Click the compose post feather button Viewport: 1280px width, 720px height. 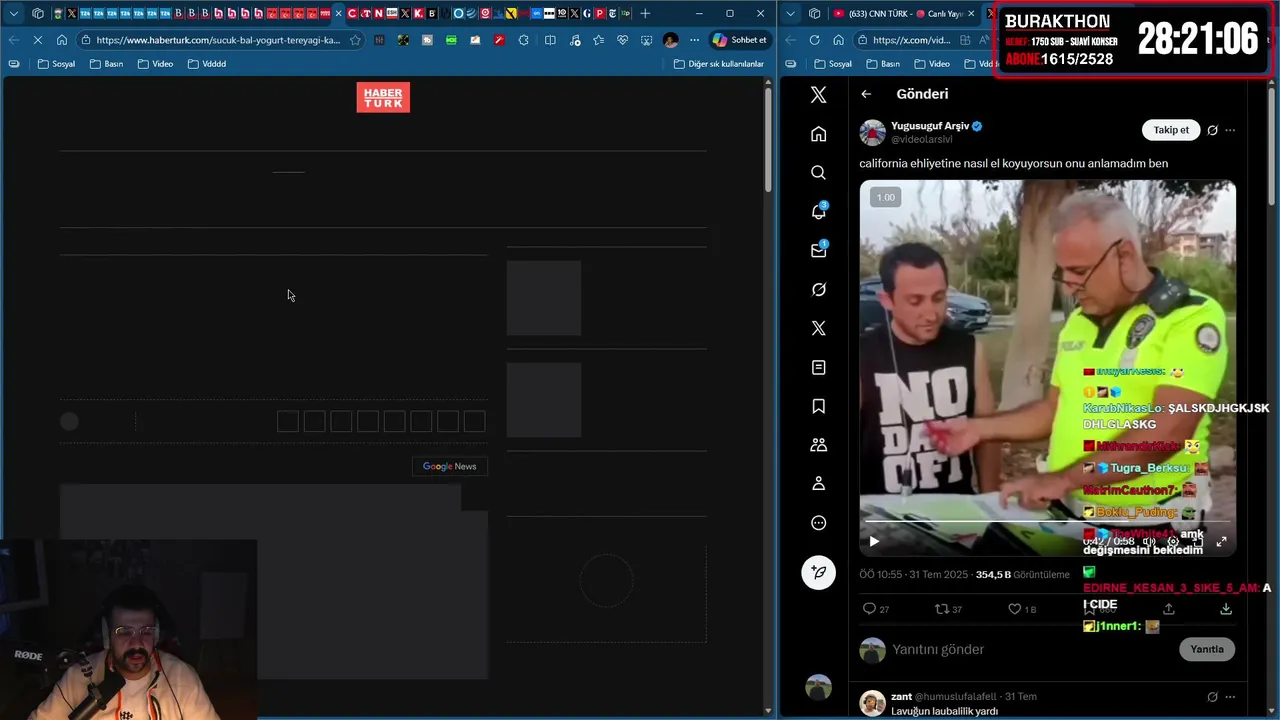pos(818,572)
